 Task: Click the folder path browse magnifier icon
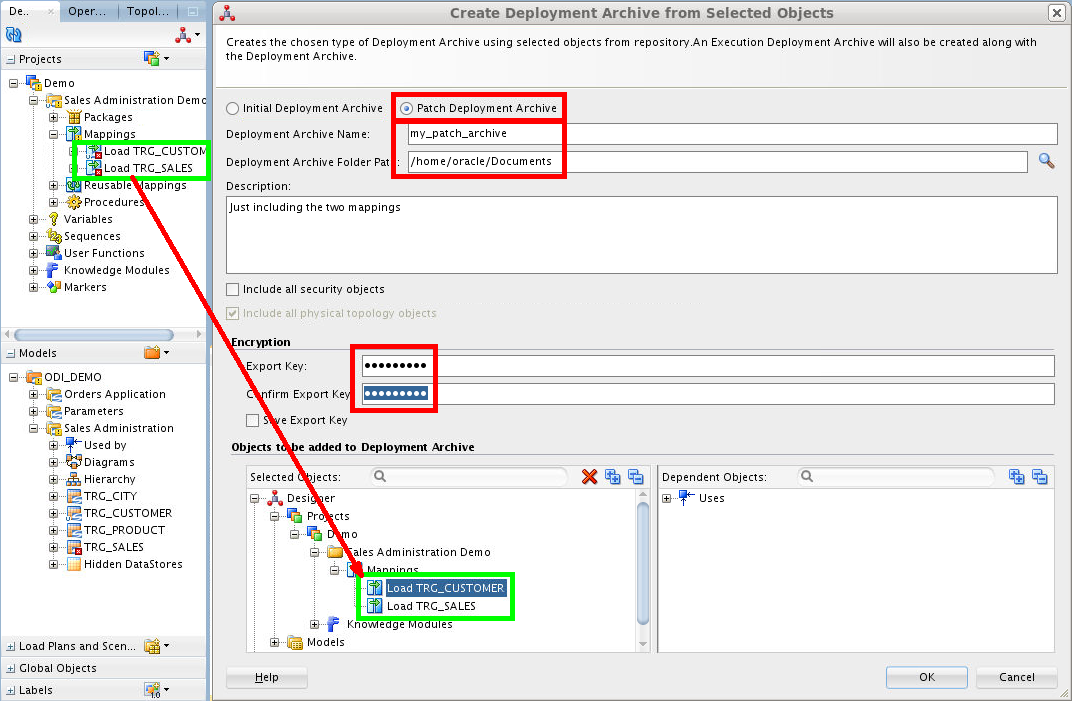[1046, 161]
